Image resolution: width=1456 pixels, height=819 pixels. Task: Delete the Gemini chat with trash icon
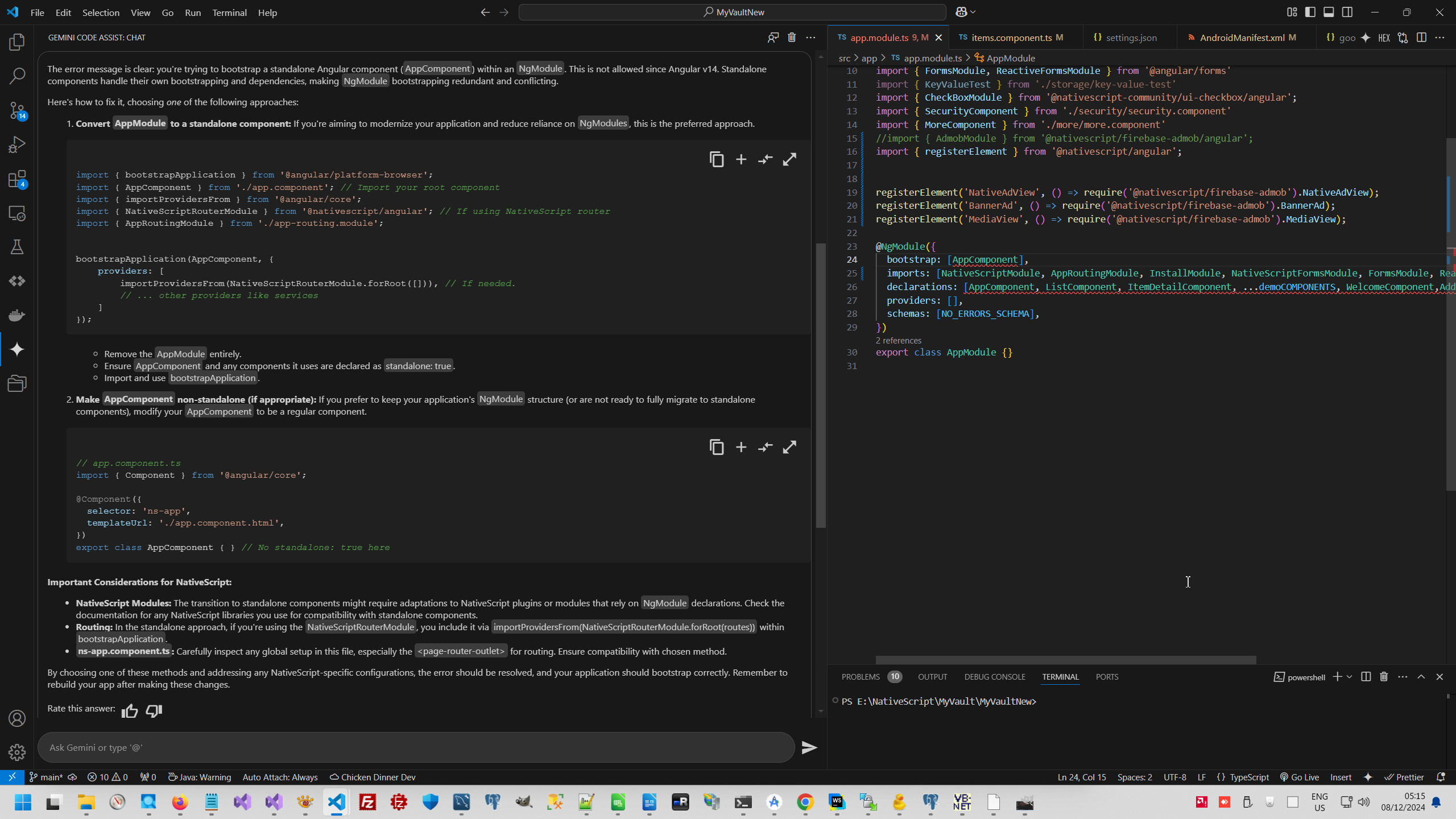pyautogui.click(x=792, y=38)
